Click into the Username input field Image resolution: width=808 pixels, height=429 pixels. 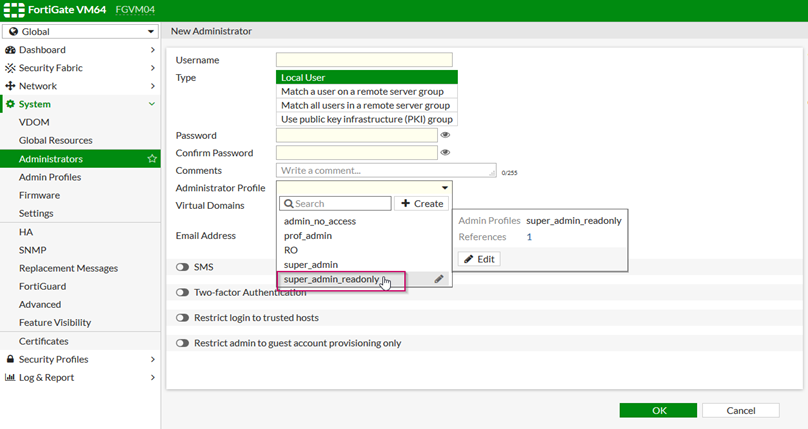point(364,60)
